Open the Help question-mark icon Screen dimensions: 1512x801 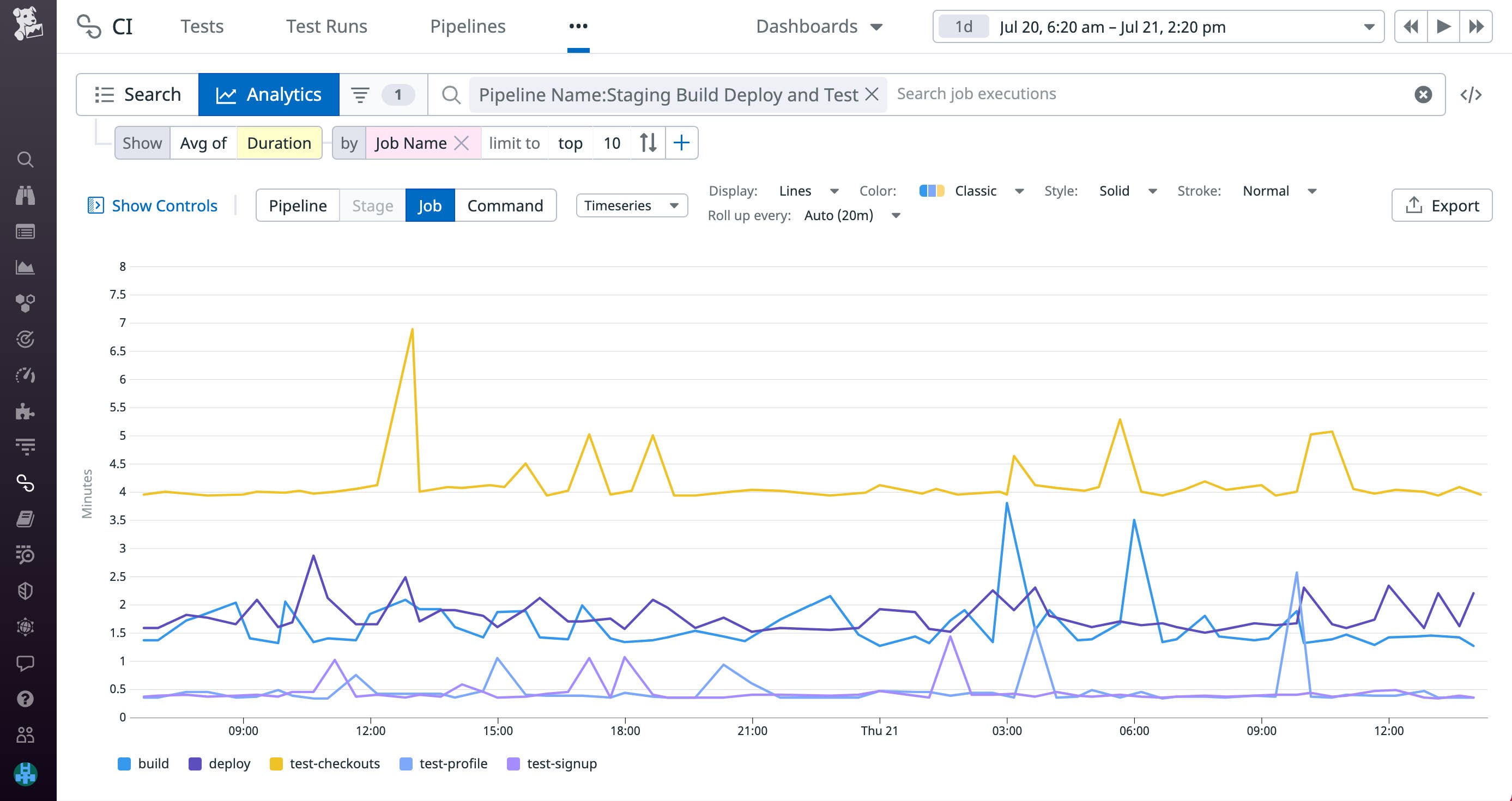[26, 699]
